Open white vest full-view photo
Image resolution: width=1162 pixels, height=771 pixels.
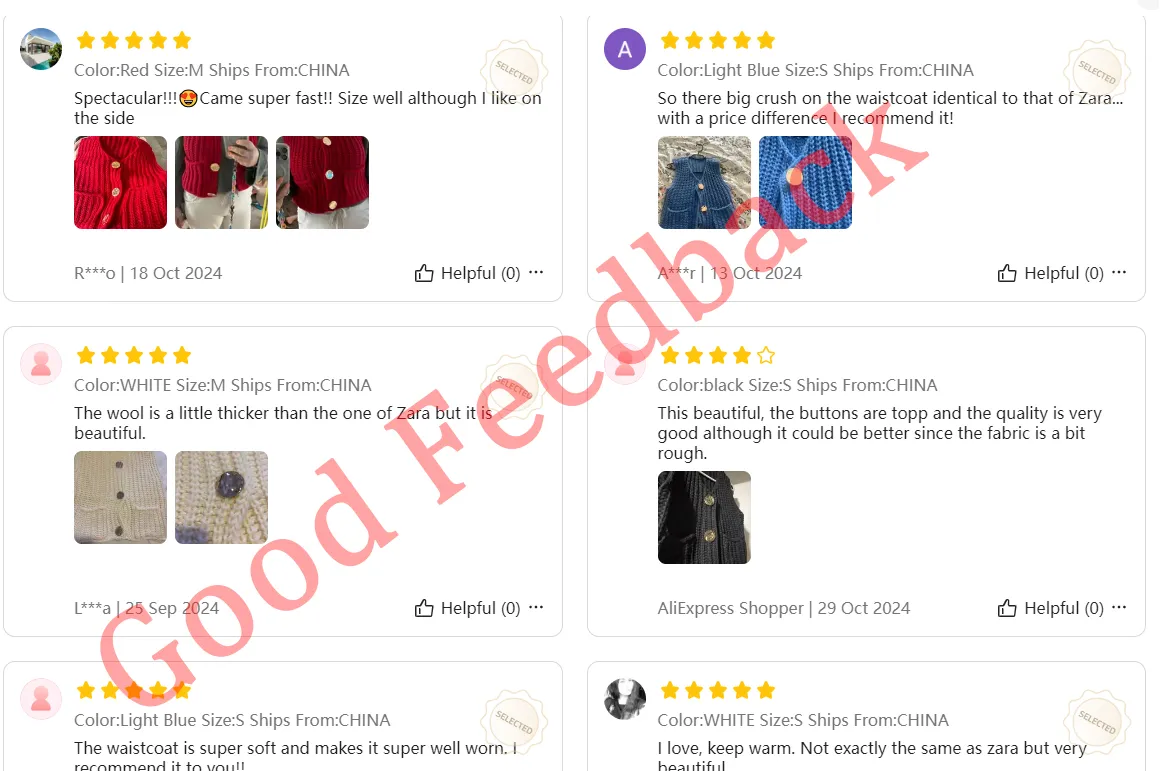(x=120, y=497)
